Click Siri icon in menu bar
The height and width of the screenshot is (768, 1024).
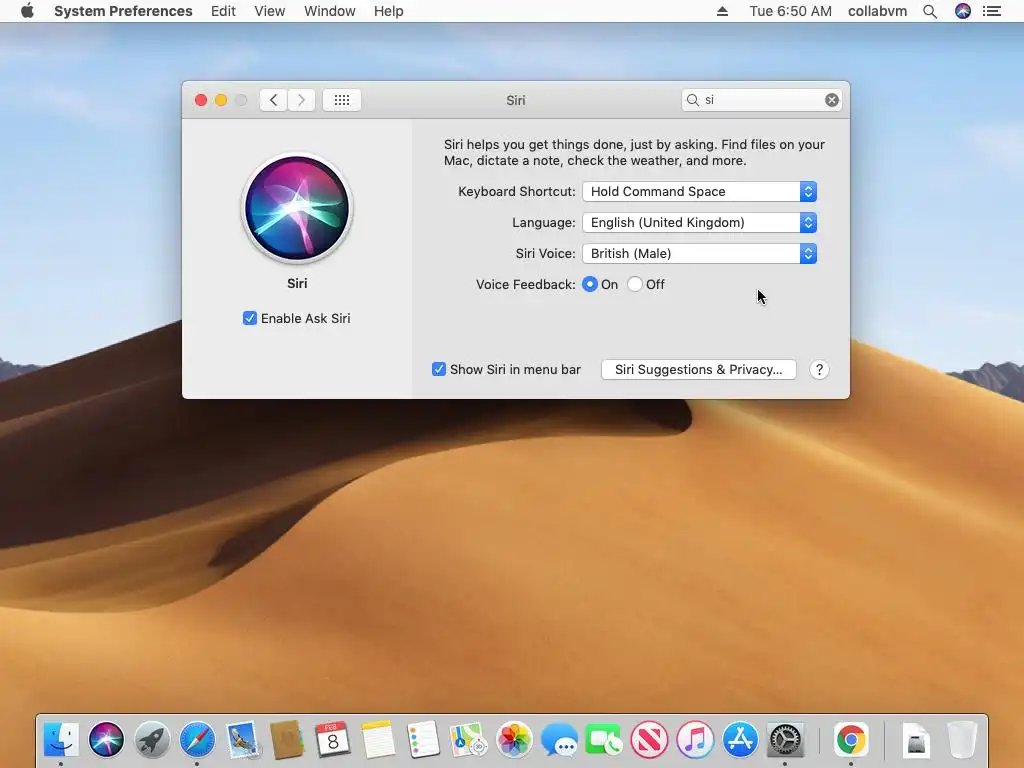963,11
